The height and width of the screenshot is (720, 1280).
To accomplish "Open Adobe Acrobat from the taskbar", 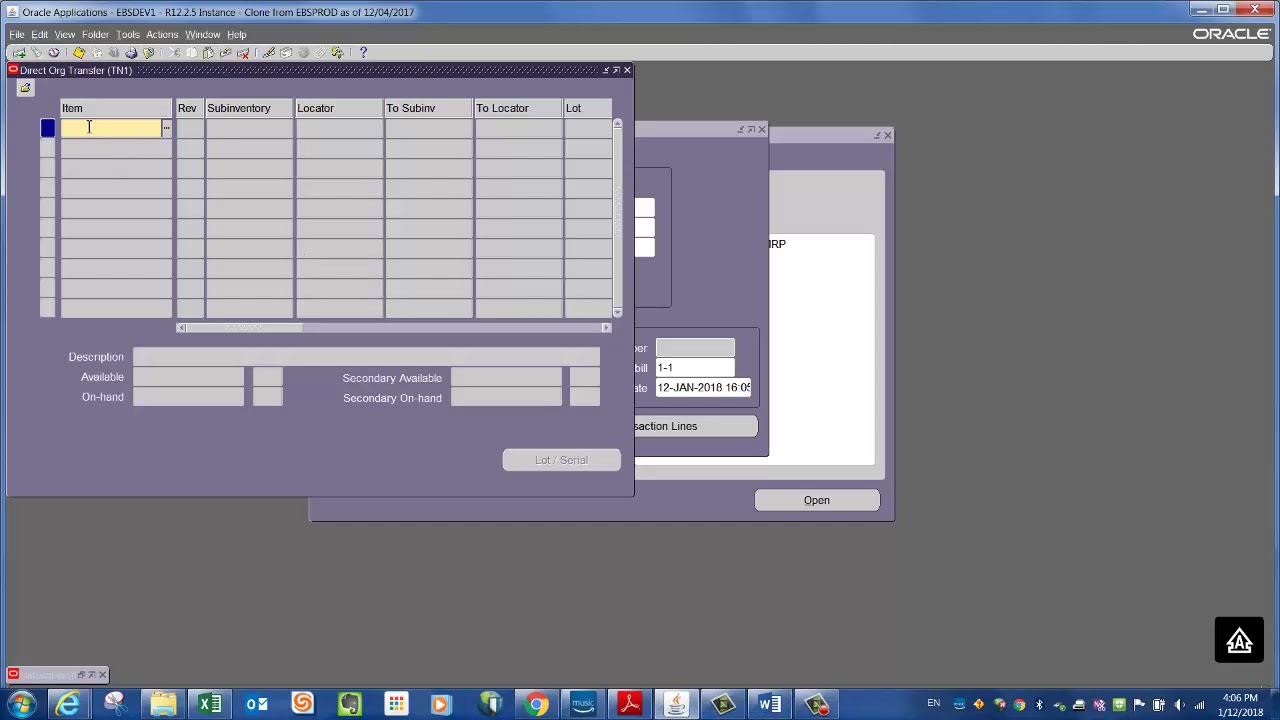I will coord(630,705).
